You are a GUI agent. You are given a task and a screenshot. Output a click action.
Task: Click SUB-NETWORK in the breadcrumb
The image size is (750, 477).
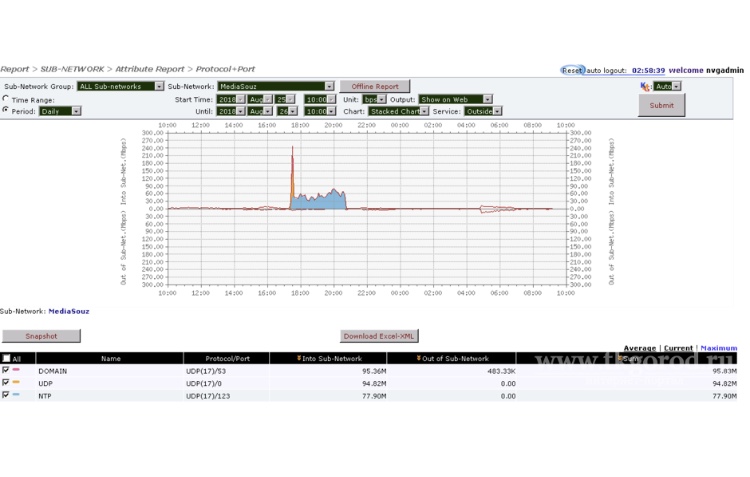coord(73,69)
